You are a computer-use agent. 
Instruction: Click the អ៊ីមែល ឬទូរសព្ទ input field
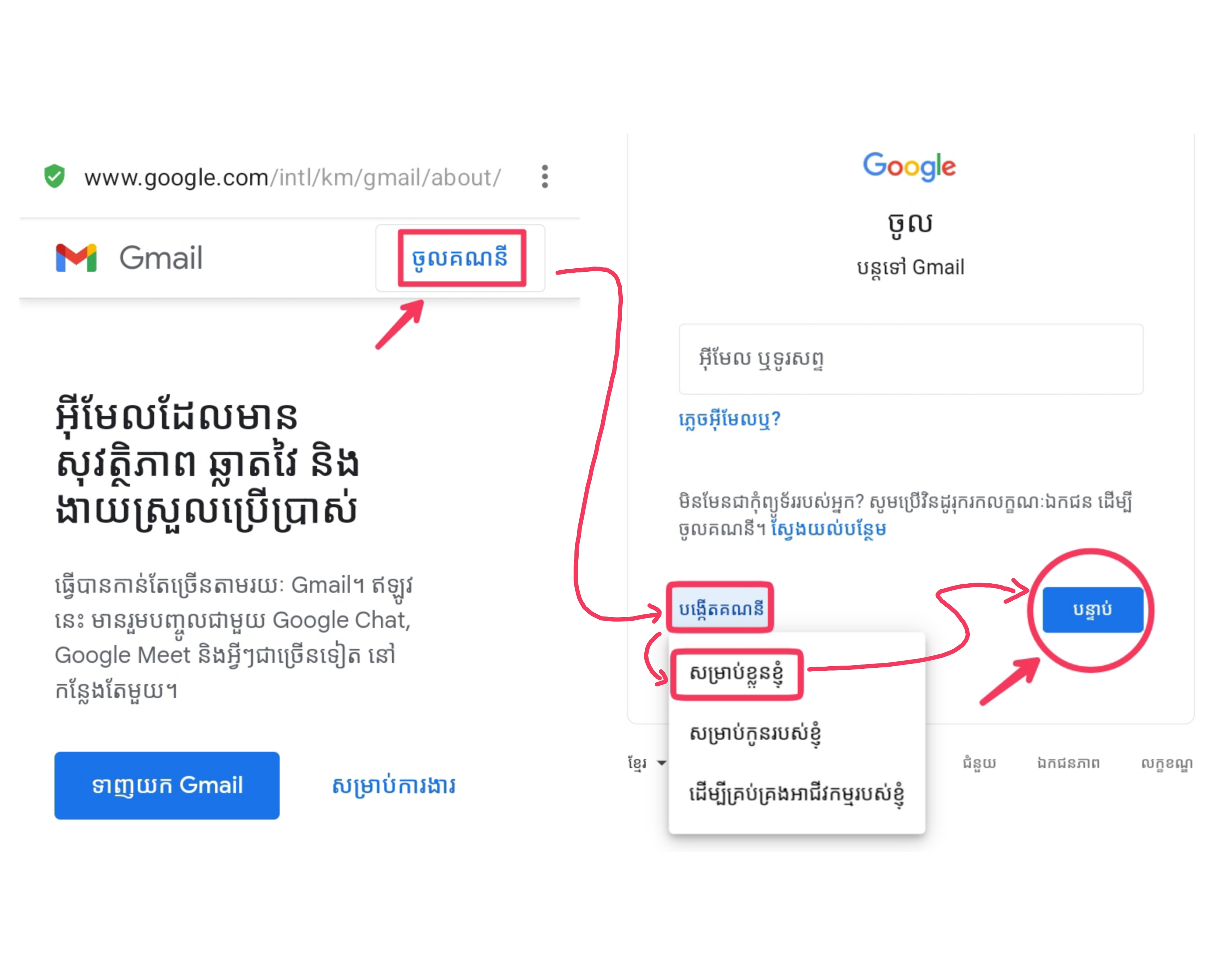[911, 359]
